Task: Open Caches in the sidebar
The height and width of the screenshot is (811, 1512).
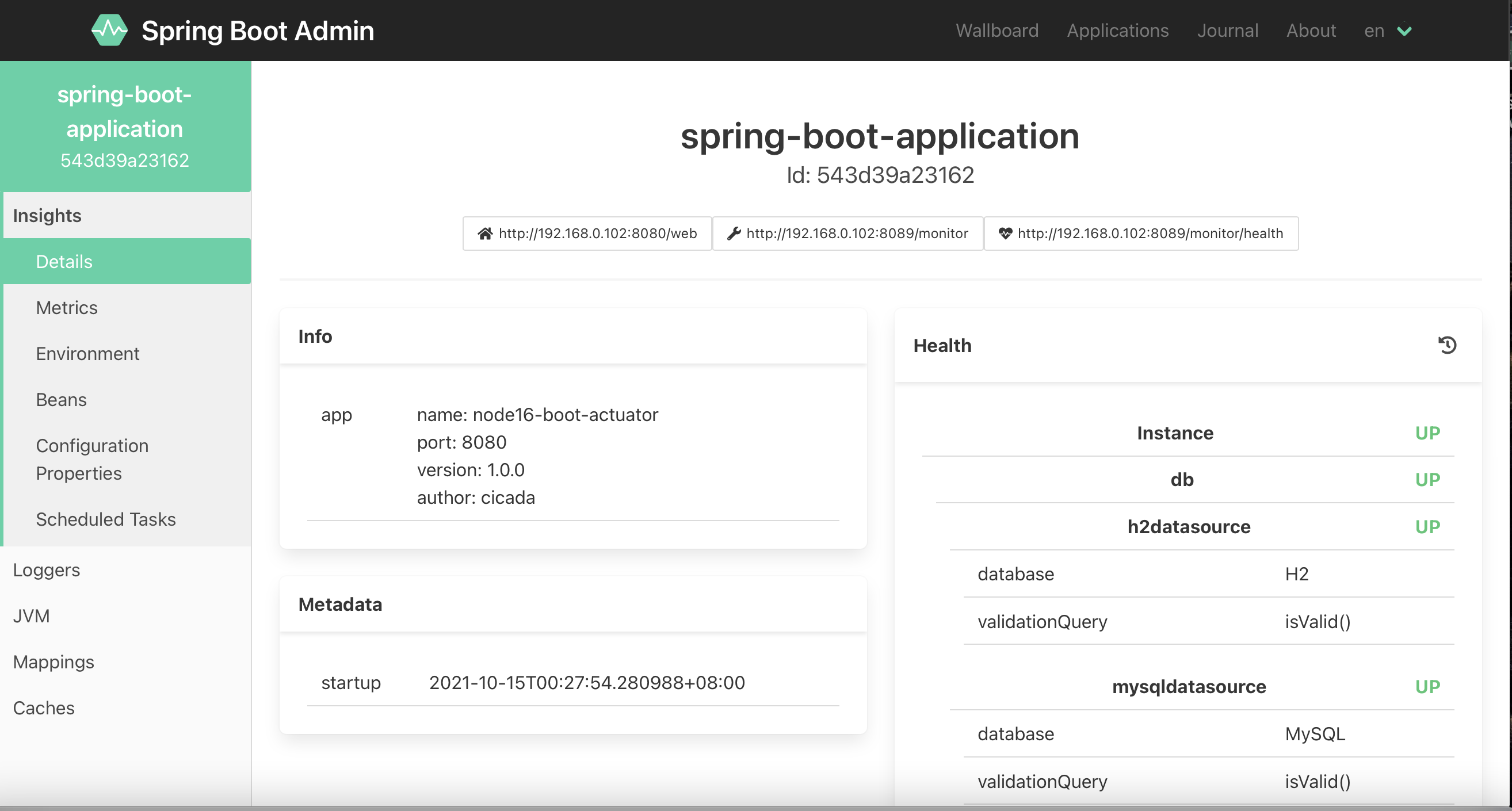Action: coord(125,708)
